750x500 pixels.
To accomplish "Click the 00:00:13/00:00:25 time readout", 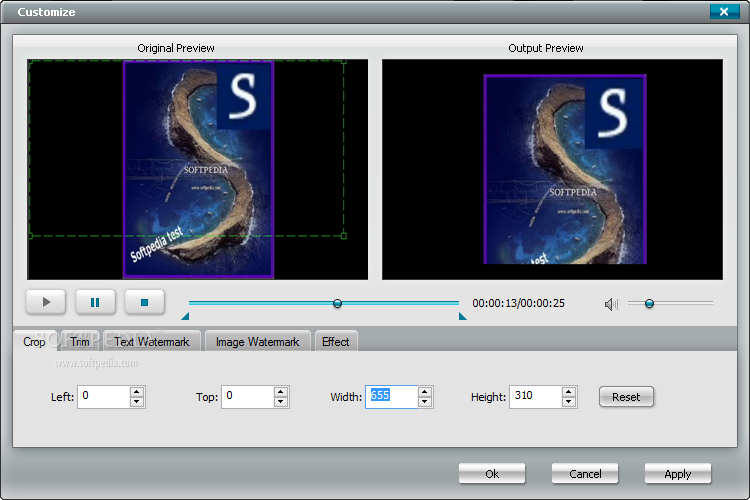I will click(518, 303).
